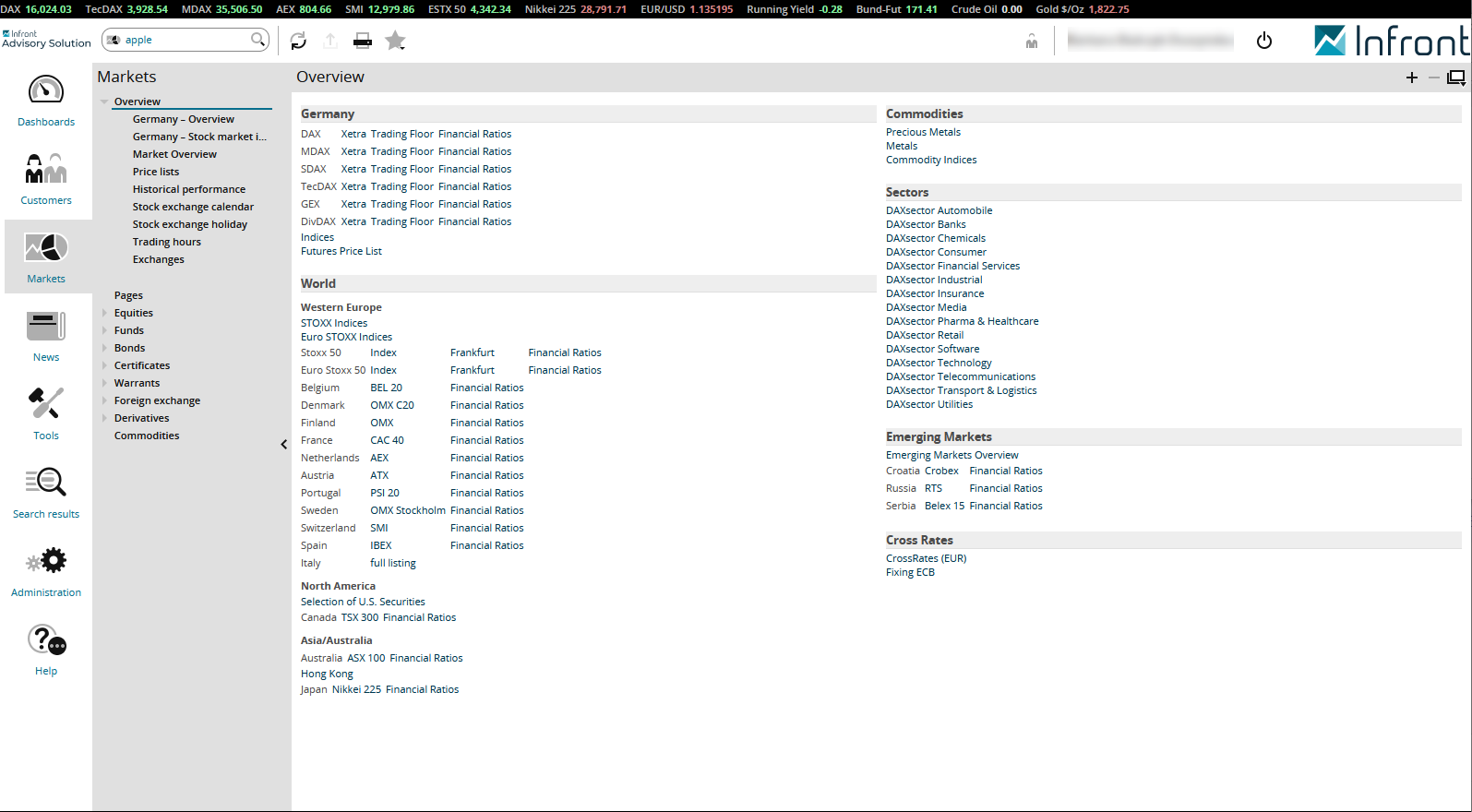Viewport: 1472px width, 812px height.
Task: Open the Help sidebar icon
Action: pyautogui.click(x=46, y=640)
